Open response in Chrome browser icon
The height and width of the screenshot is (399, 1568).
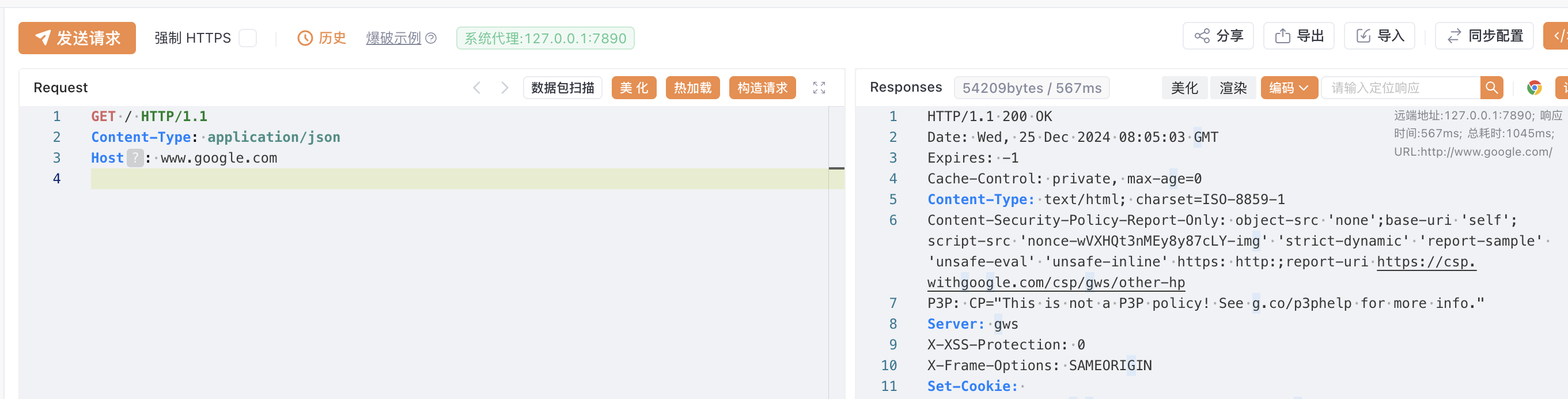tap(1534, 88)
